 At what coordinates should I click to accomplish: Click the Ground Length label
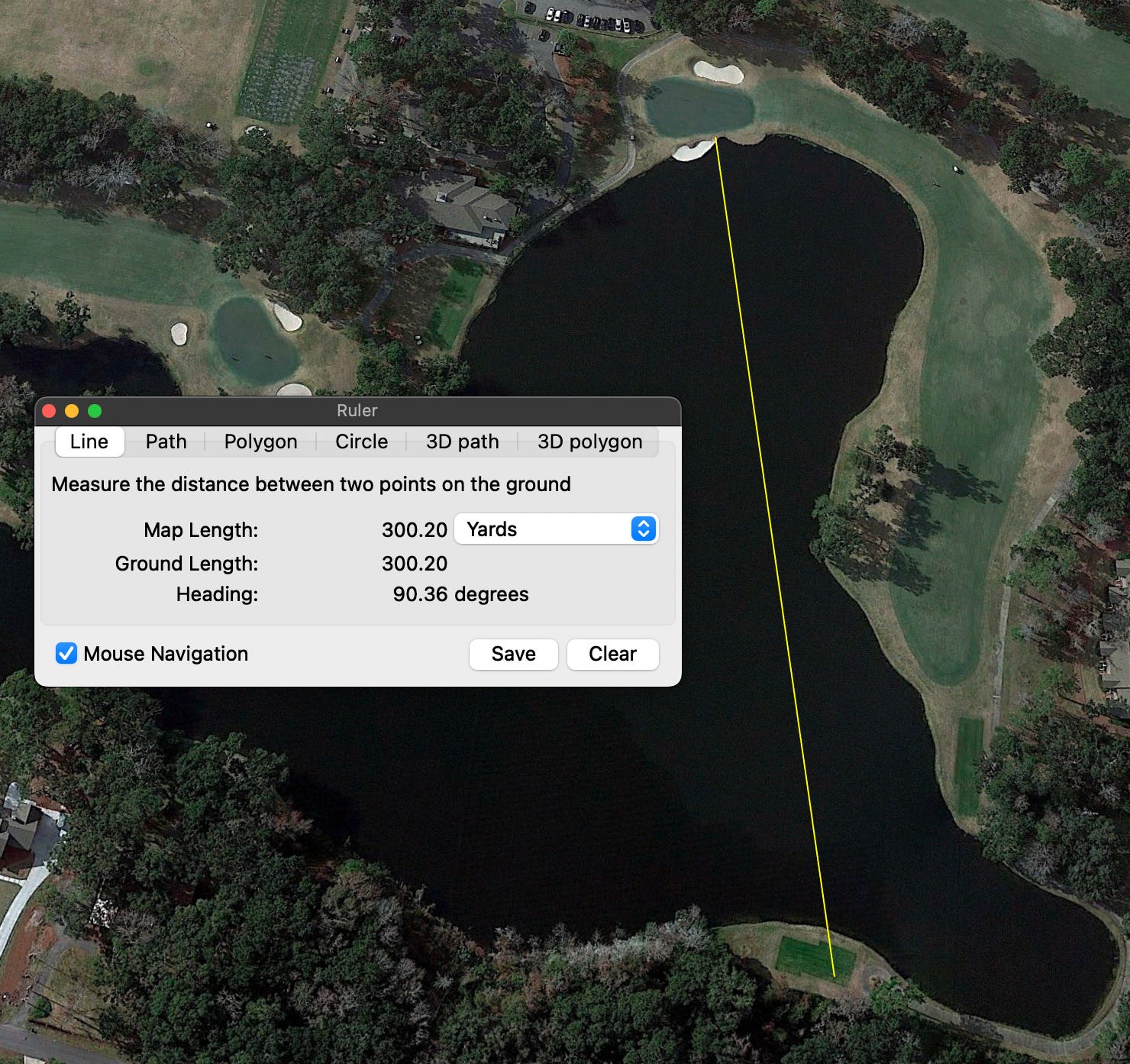point(187,563)
